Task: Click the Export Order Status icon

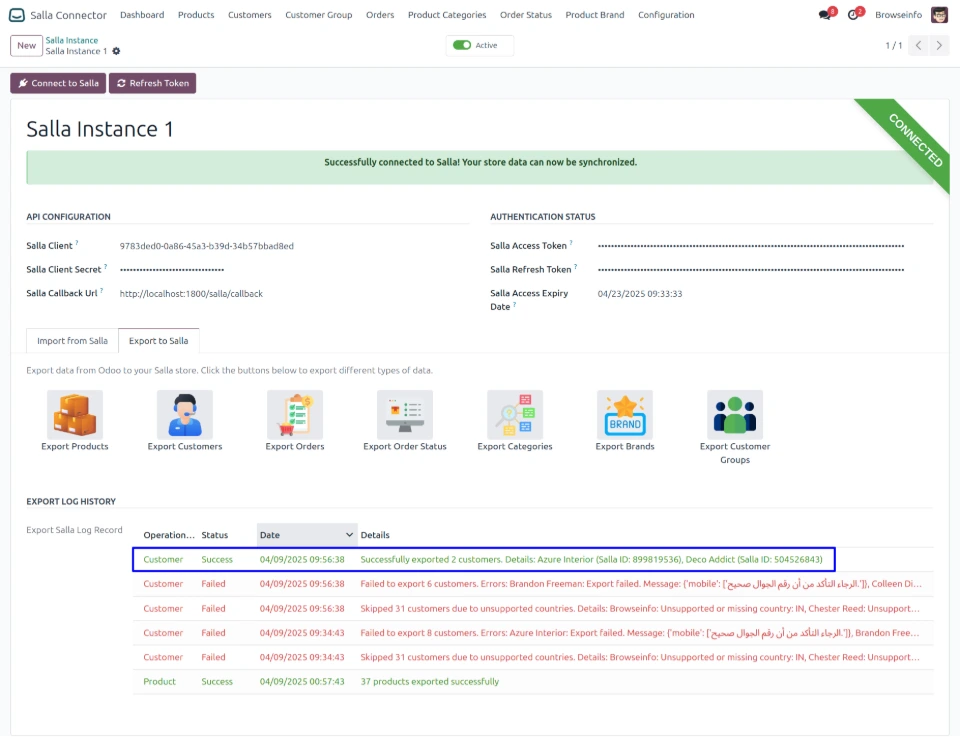Action: coord(405,415)
